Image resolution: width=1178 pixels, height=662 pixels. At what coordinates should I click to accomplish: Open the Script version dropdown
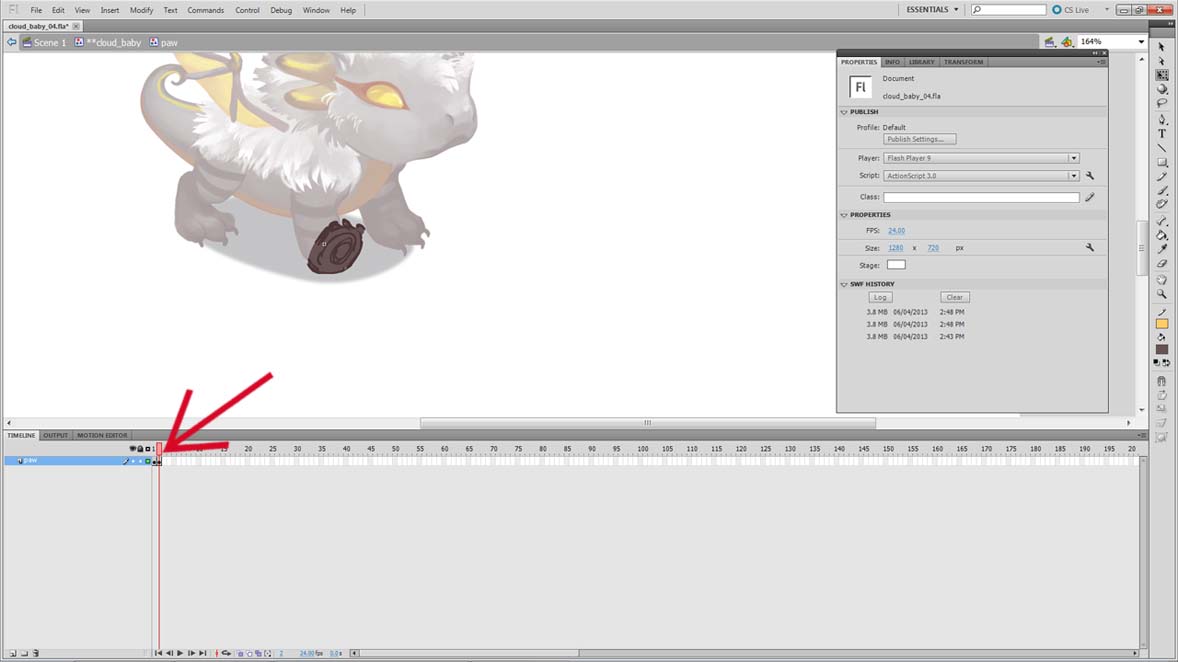1074,176
